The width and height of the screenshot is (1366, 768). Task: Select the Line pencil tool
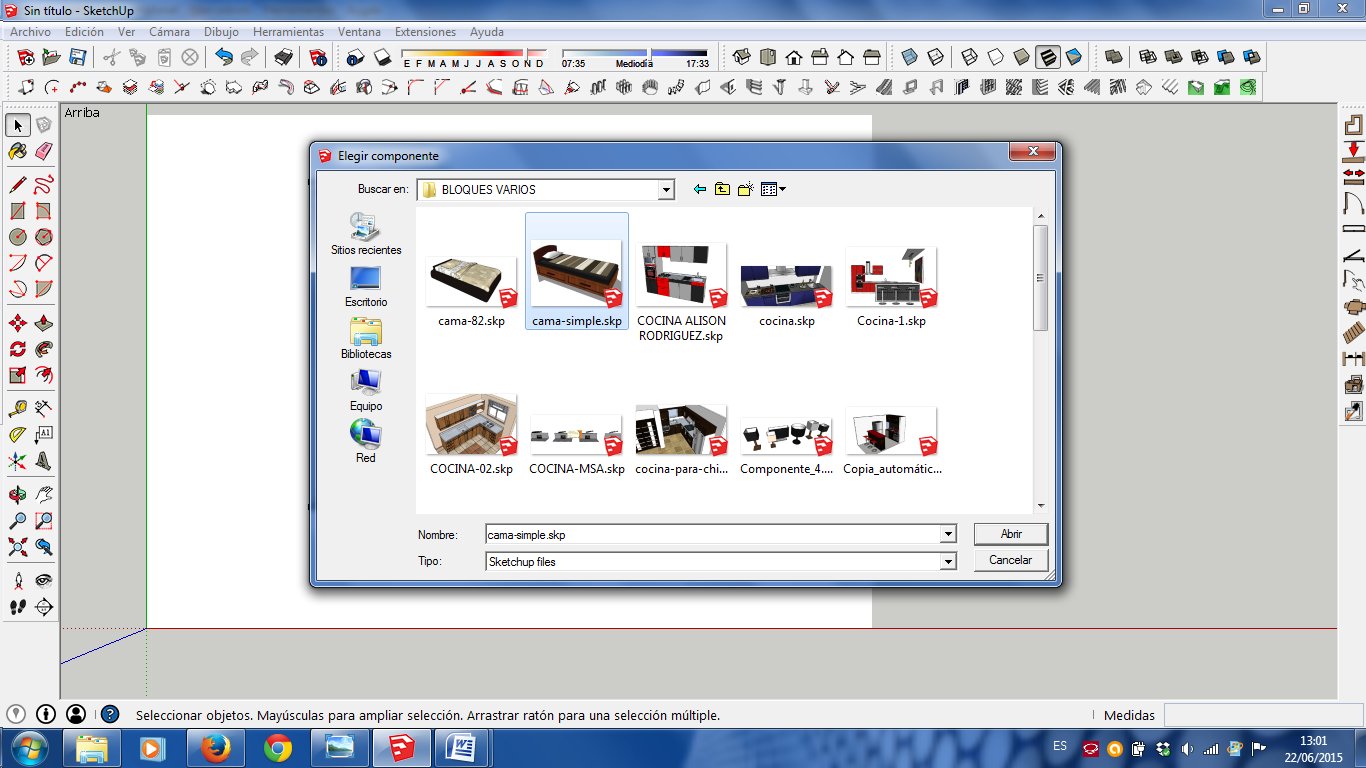[x=18, y=185]
